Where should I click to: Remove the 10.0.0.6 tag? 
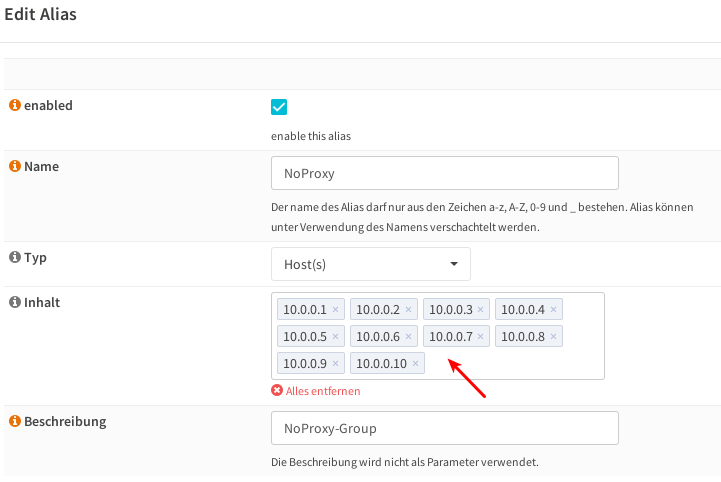pos(408,337)
